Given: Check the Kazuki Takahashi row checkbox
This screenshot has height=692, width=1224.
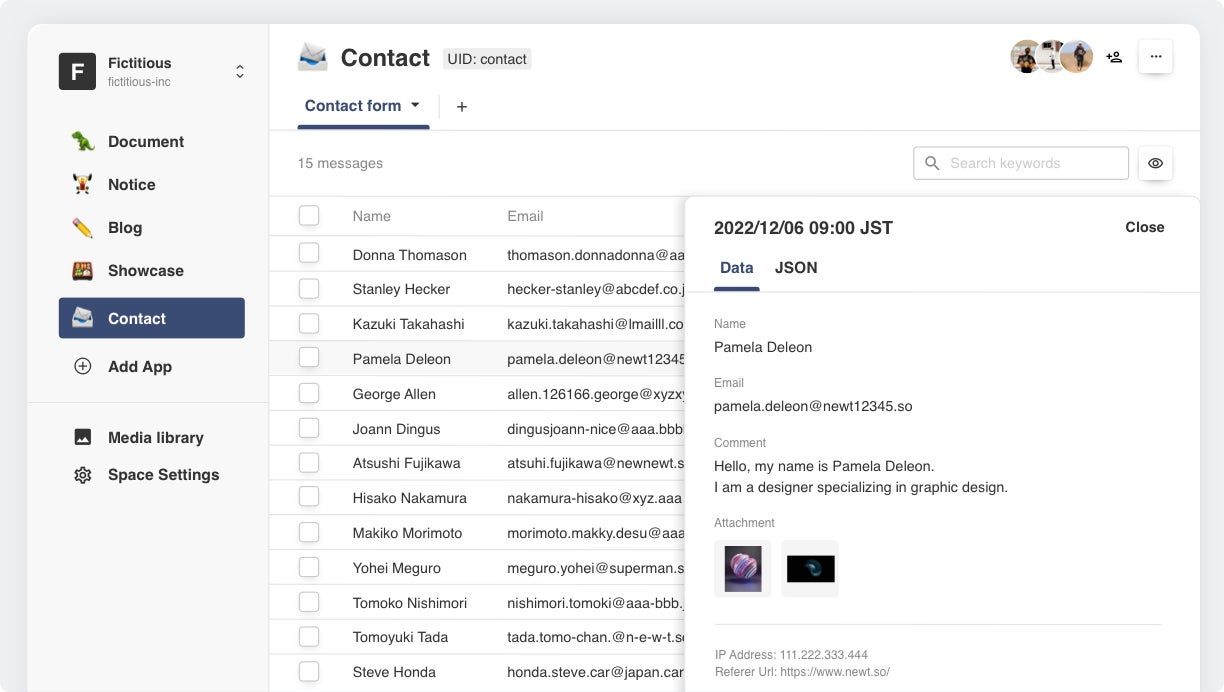Looking at the screenshot, I should (x=309, y=323).
